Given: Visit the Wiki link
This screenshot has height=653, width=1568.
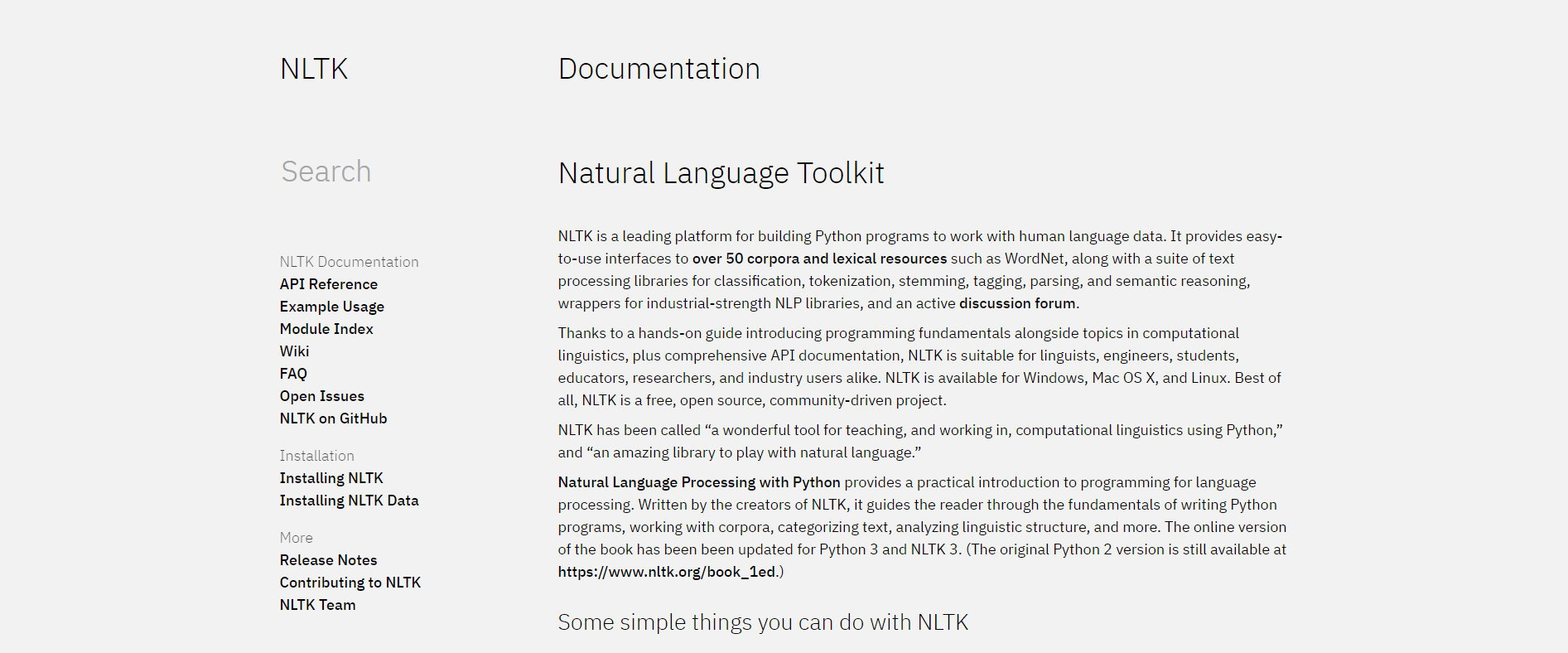Looking at the screenshot, I should [294, 351].
